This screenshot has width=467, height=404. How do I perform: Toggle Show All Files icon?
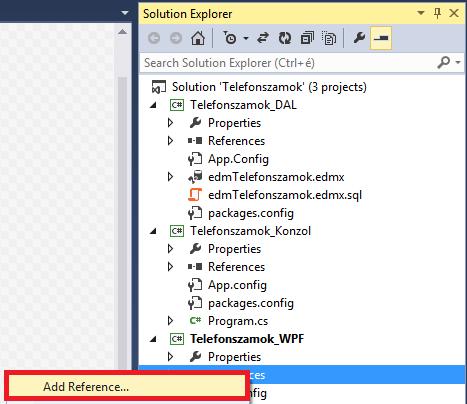tap(329, 38)
